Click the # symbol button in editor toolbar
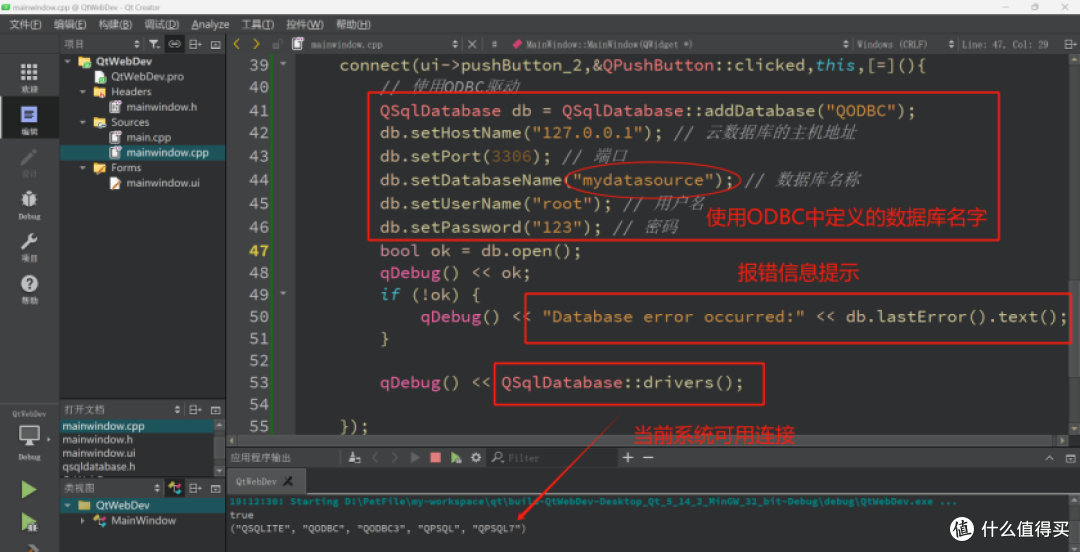Screen dimensions: 1080x552 [x=495, y=44]
